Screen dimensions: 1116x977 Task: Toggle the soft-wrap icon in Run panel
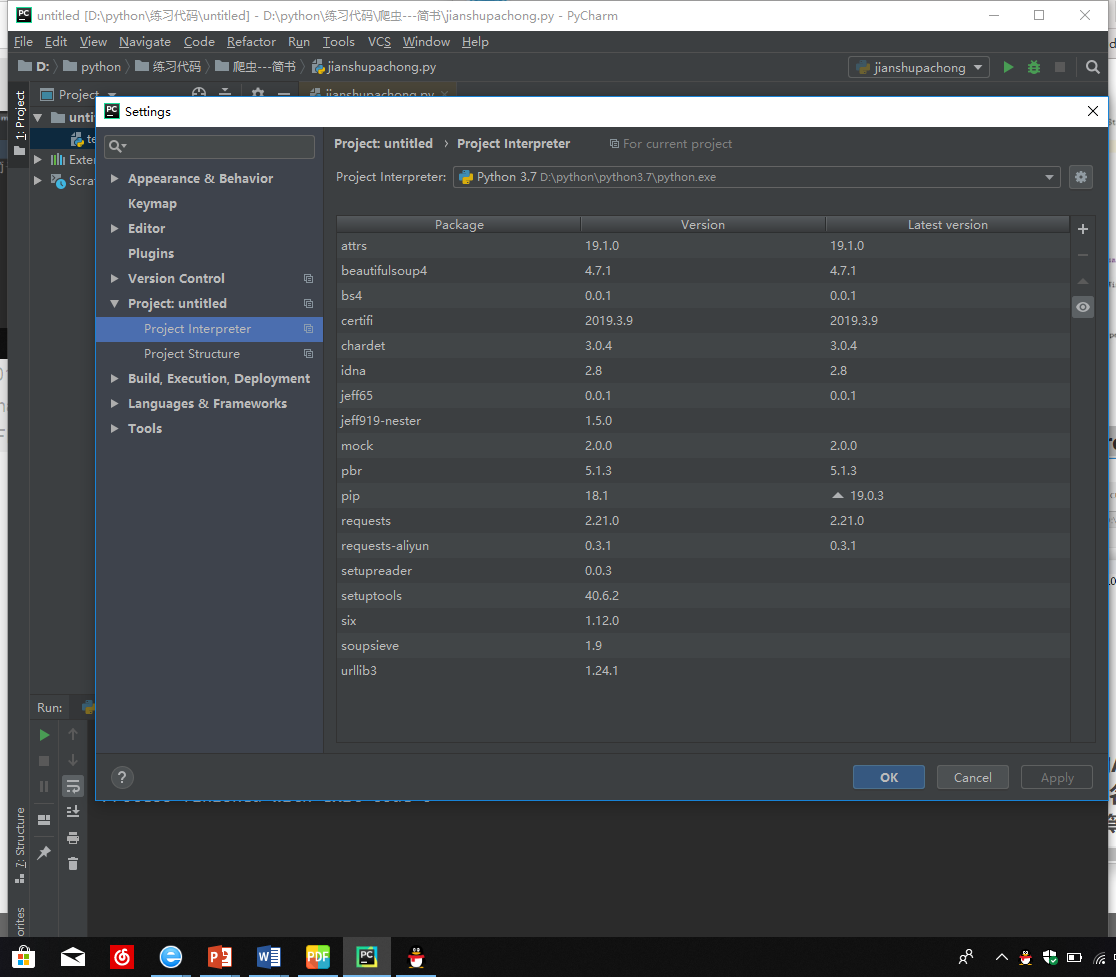73,786
